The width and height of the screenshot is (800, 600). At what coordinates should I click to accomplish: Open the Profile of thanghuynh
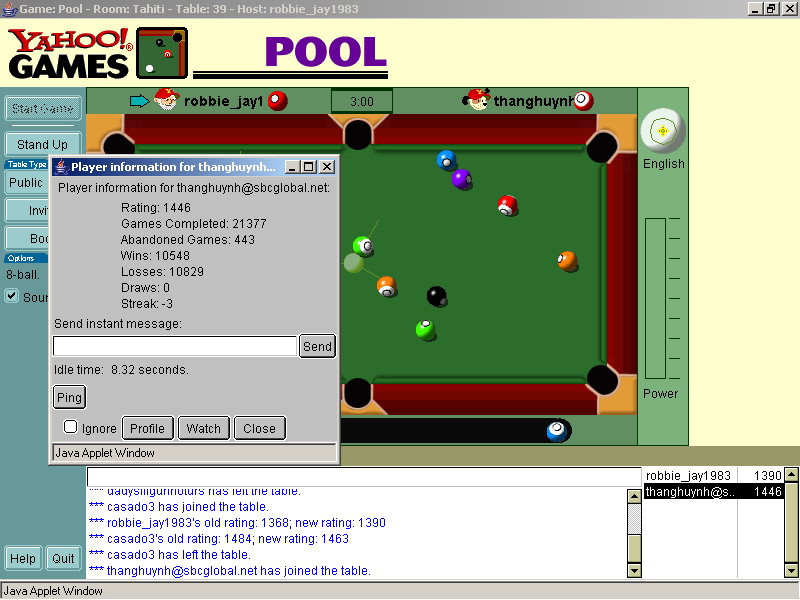coord(147,428)
